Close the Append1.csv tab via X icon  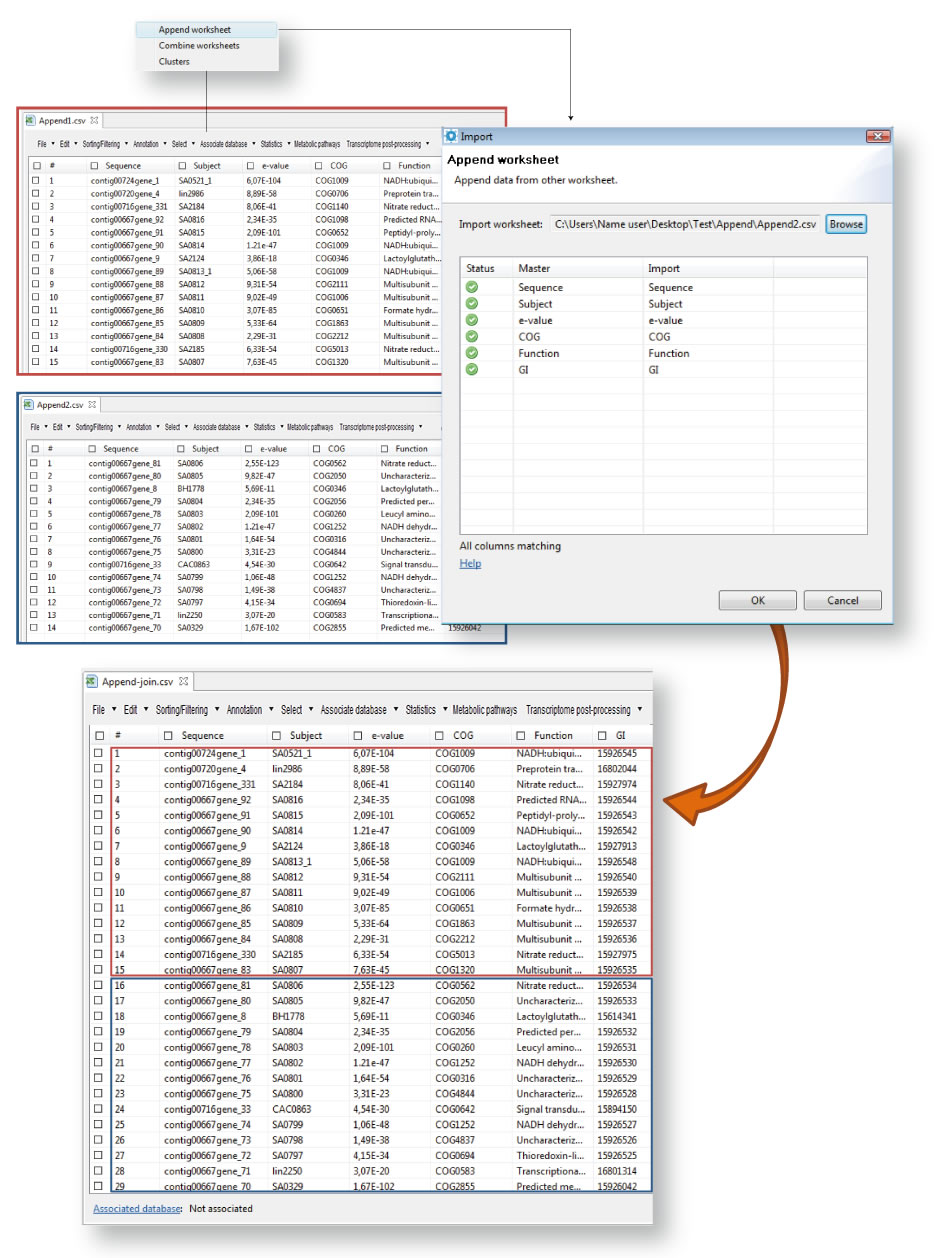pos(94,120)
